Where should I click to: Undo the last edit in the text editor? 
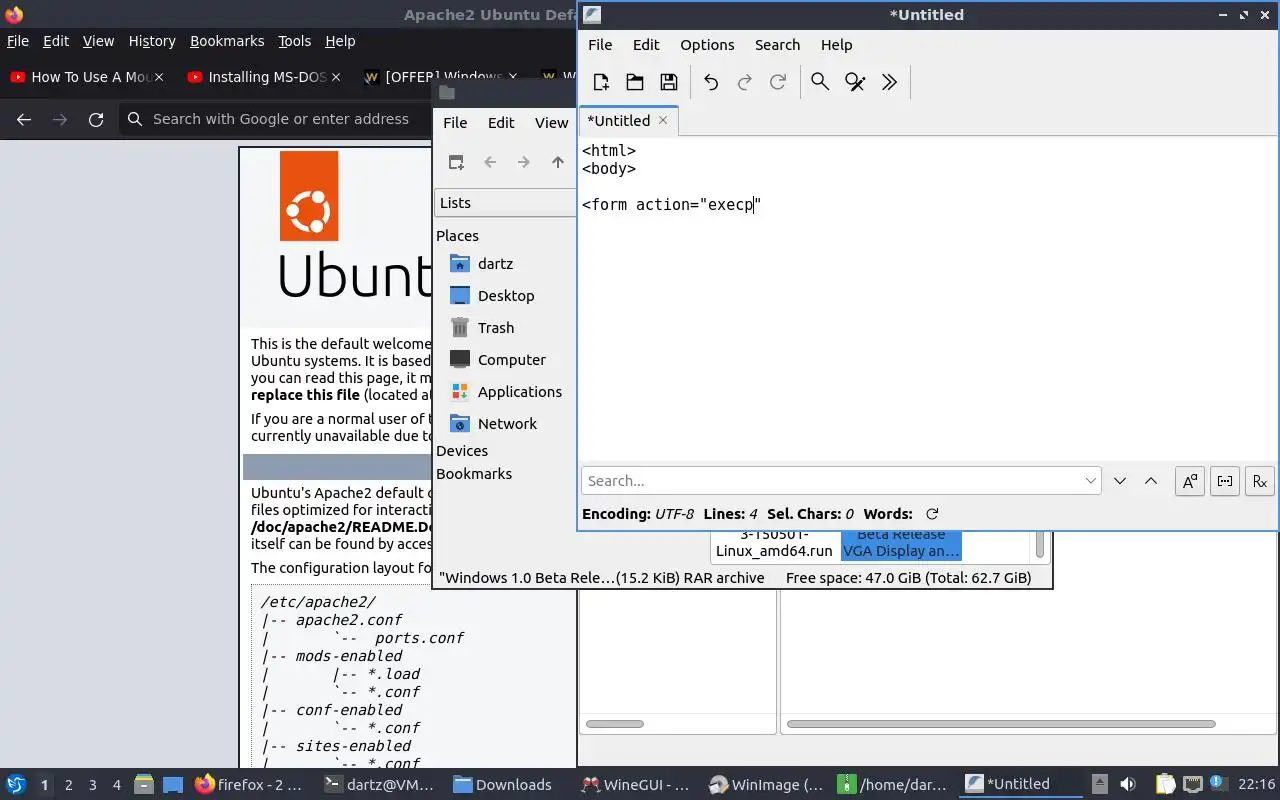(710, 82)
